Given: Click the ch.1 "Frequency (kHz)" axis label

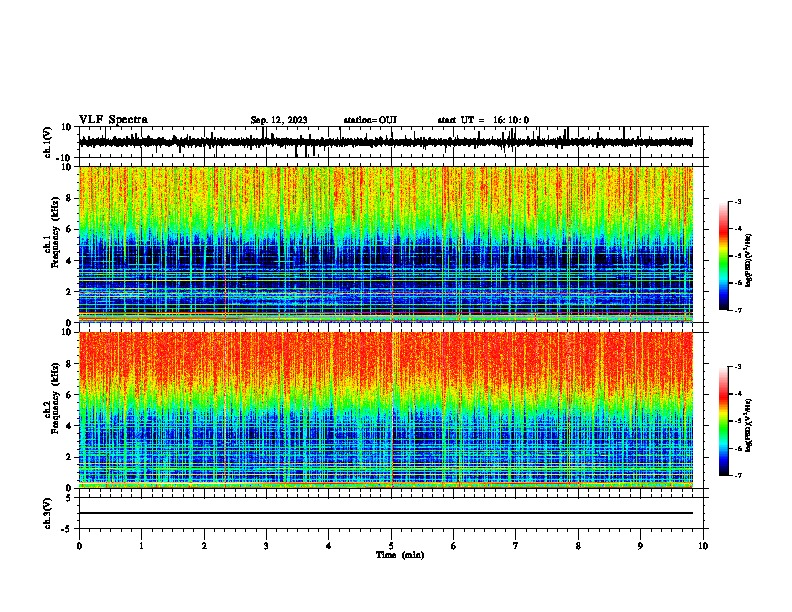Looking at the screenshot, I should [55, 233].
